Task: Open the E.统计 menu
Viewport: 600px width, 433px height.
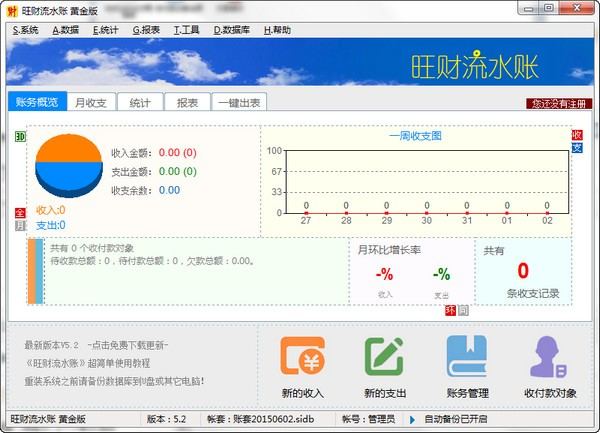Action: click(x=105, y=30)
